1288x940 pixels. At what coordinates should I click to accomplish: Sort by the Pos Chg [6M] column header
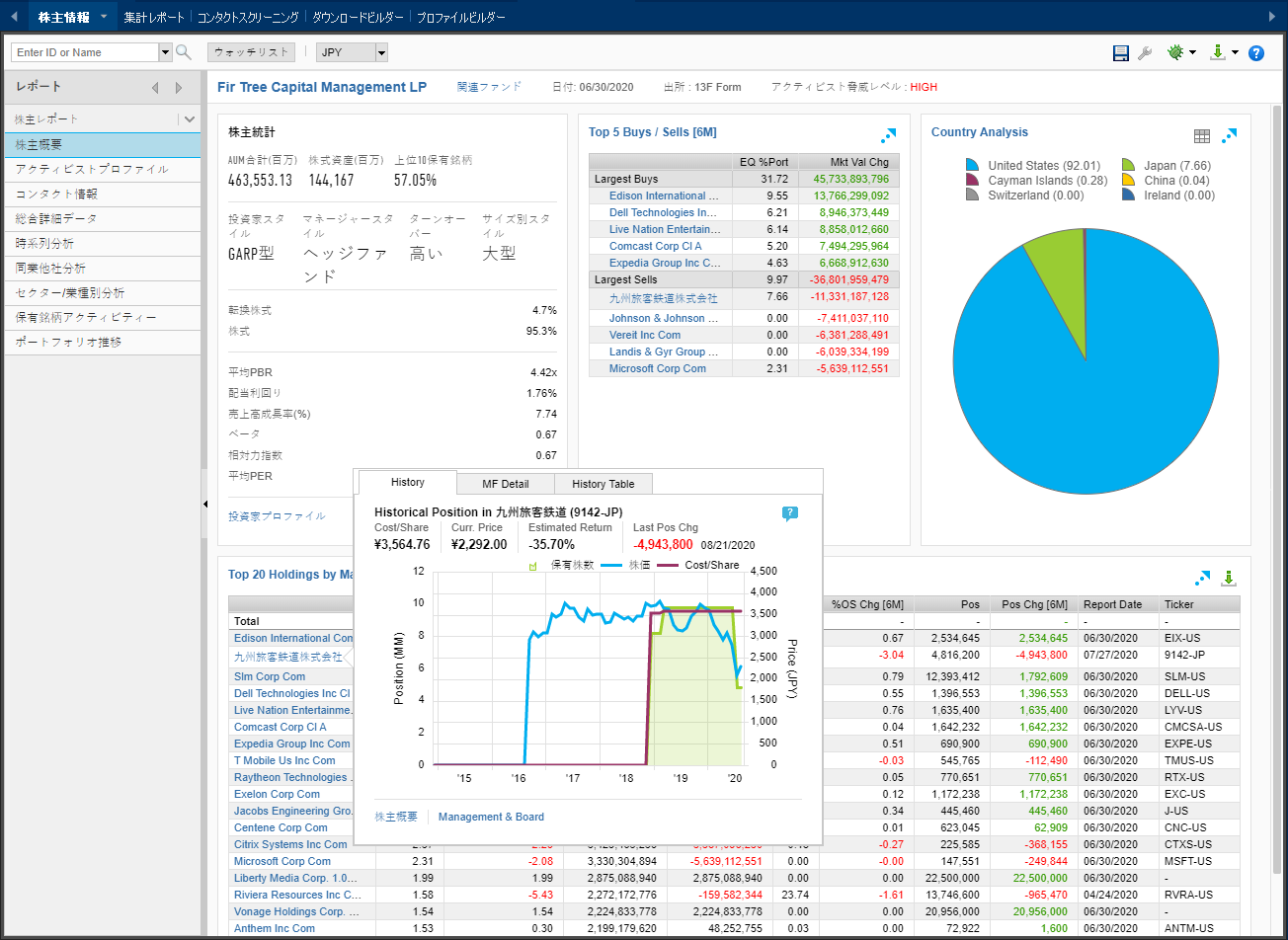point(1034,604)
